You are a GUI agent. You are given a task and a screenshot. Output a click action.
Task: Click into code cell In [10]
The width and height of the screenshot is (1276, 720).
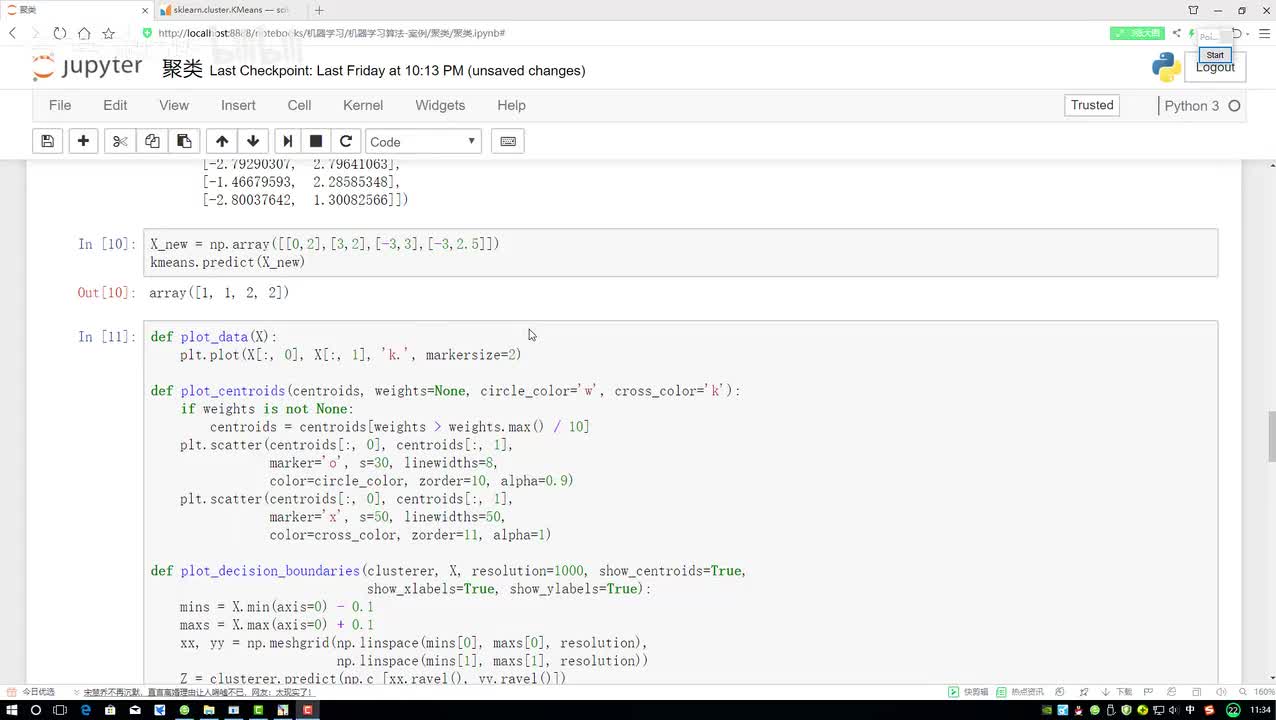point(680,252)
